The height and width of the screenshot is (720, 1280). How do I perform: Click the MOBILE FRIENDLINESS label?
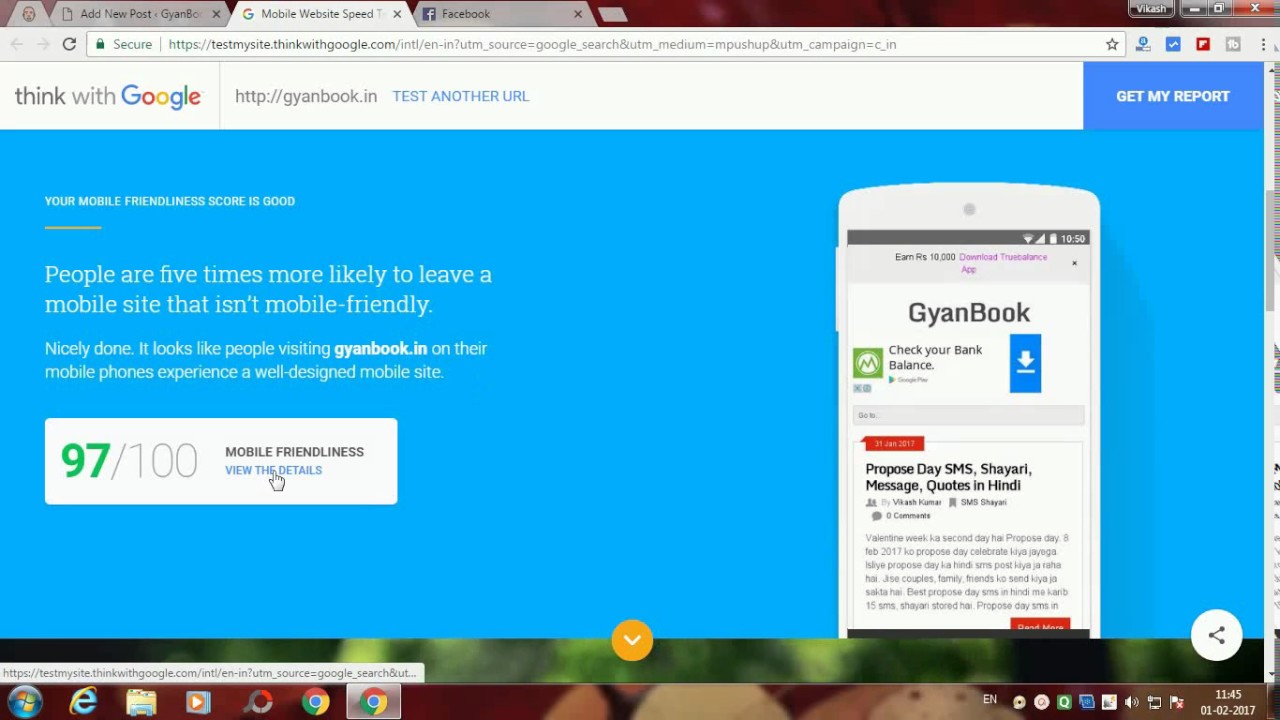pos(294,452)
